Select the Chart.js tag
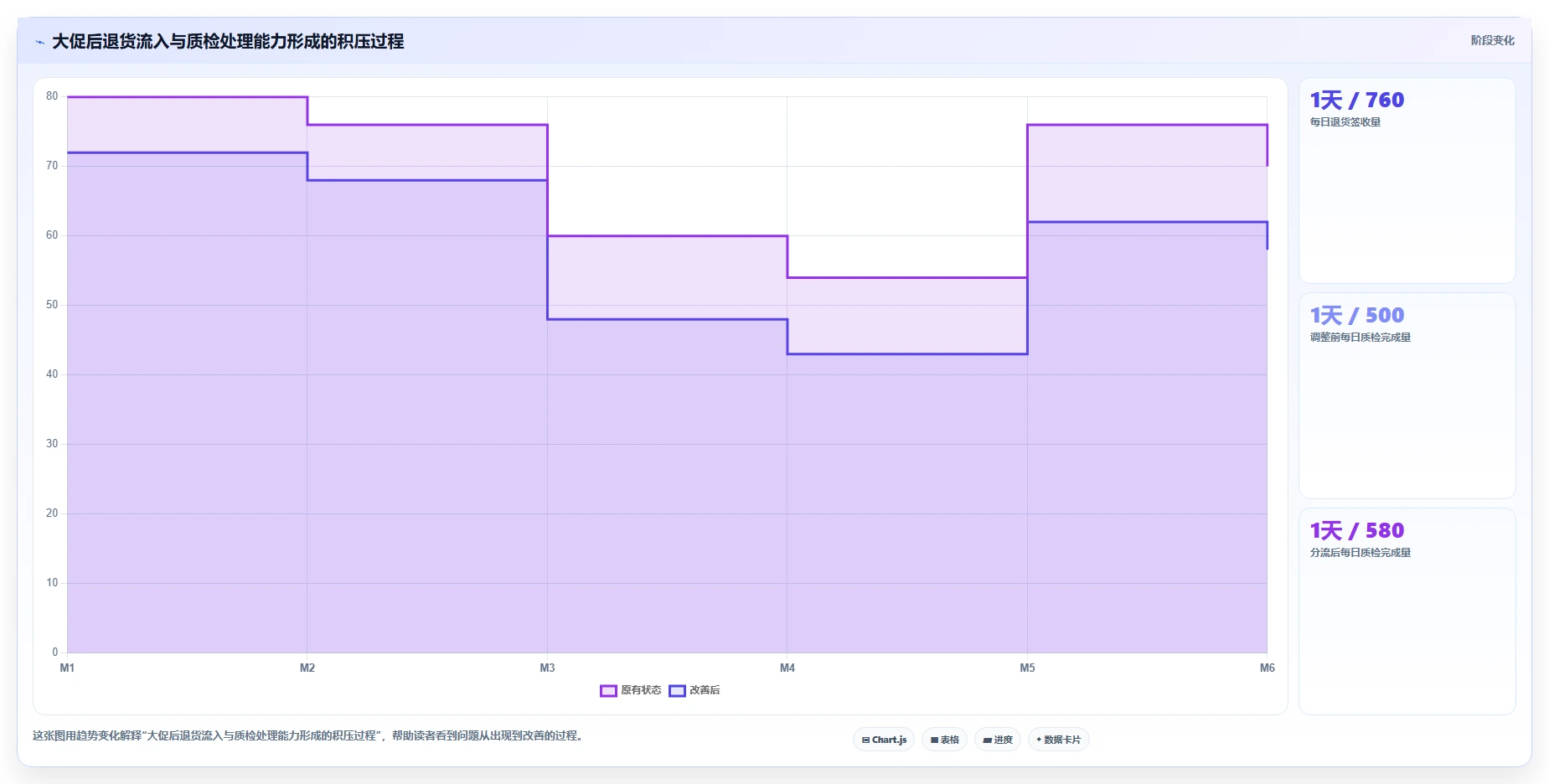The height and width of the screenshot is (784, 1549). (x=884, y=740)
